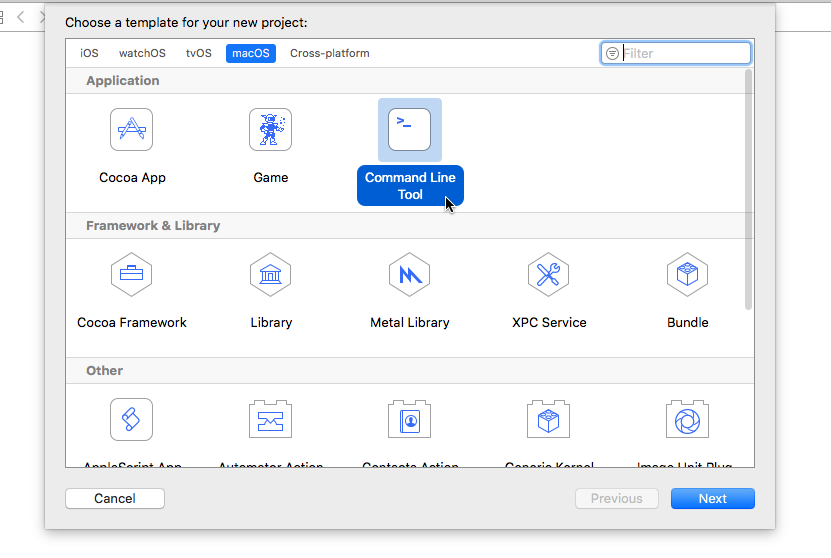Click the "Cocoa App" label

(x=132, y=178)
